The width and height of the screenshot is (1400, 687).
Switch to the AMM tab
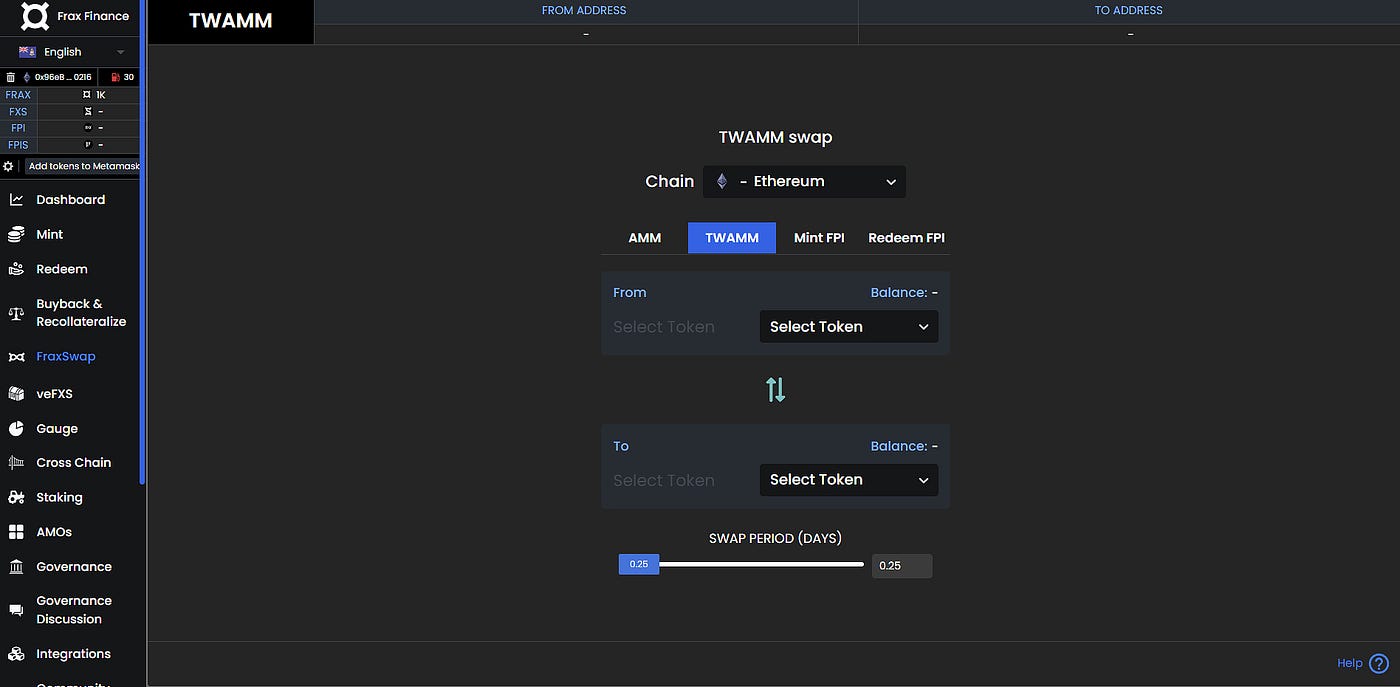(645, 238)
